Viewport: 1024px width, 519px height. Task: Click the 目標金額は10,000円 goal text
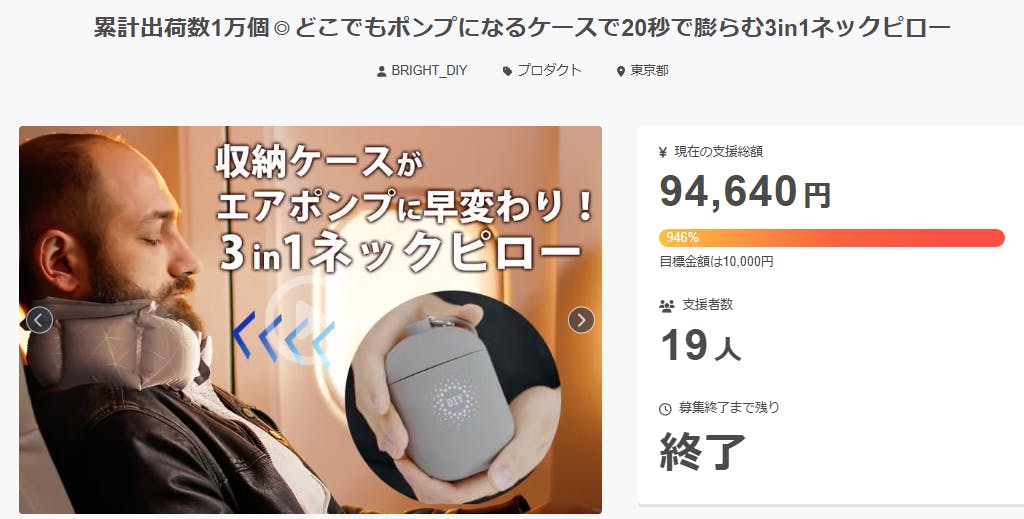716,262
